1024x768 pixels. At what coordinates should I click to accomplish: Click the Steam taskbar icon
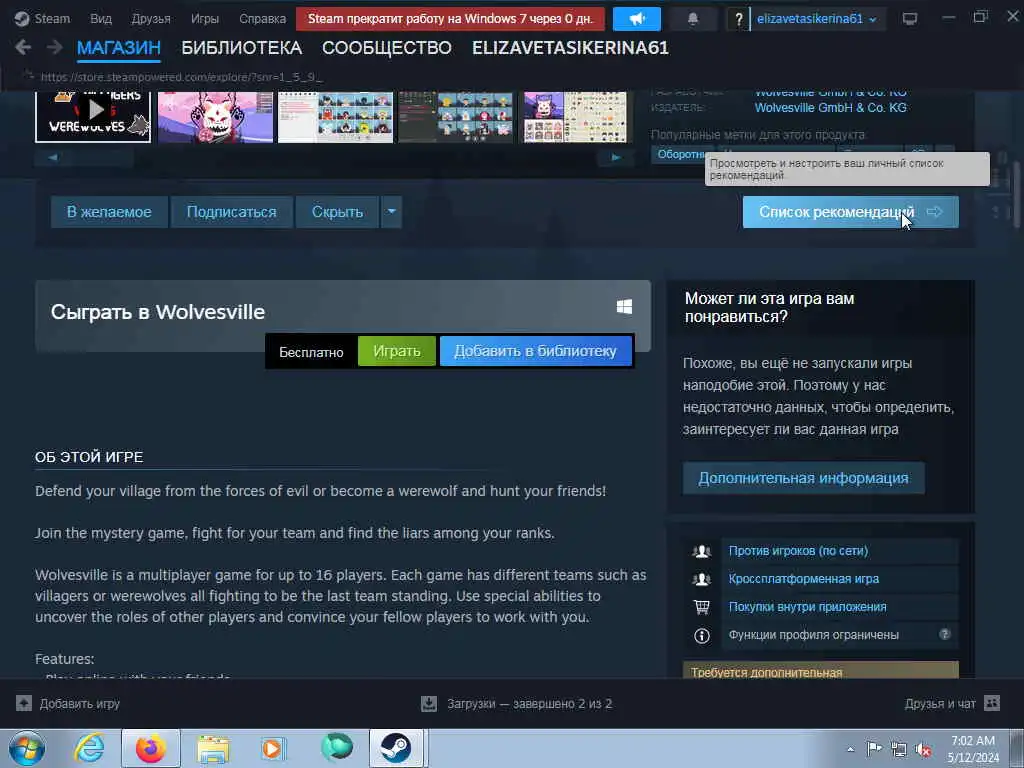(x=396, y=748)
